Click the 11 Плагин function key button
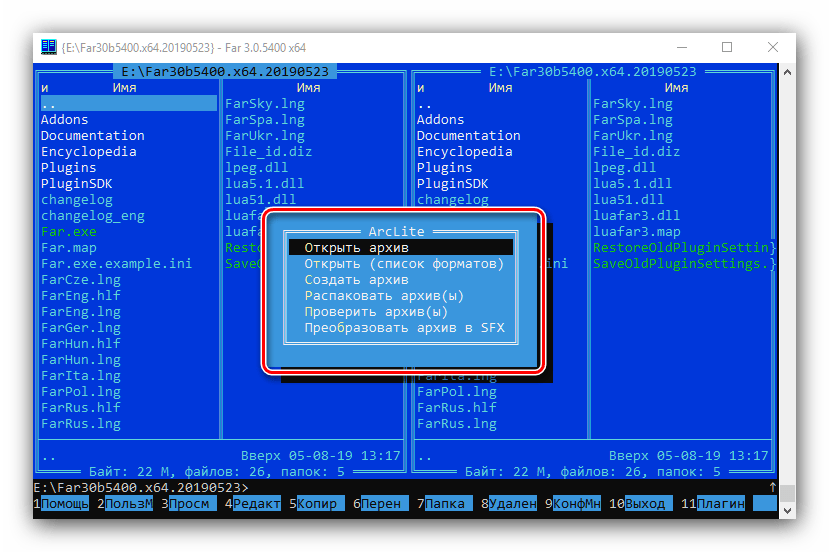This screenshot has height=552, width=829. pyautogui.click(x=713, y=503)
